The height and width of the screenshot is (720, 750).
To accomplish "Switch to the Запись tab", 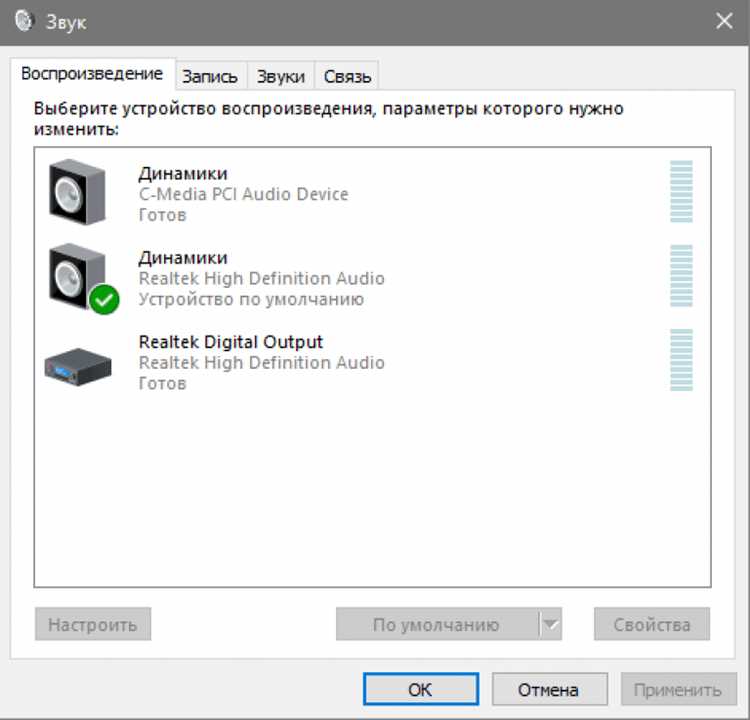I will [x=210, y=76].
